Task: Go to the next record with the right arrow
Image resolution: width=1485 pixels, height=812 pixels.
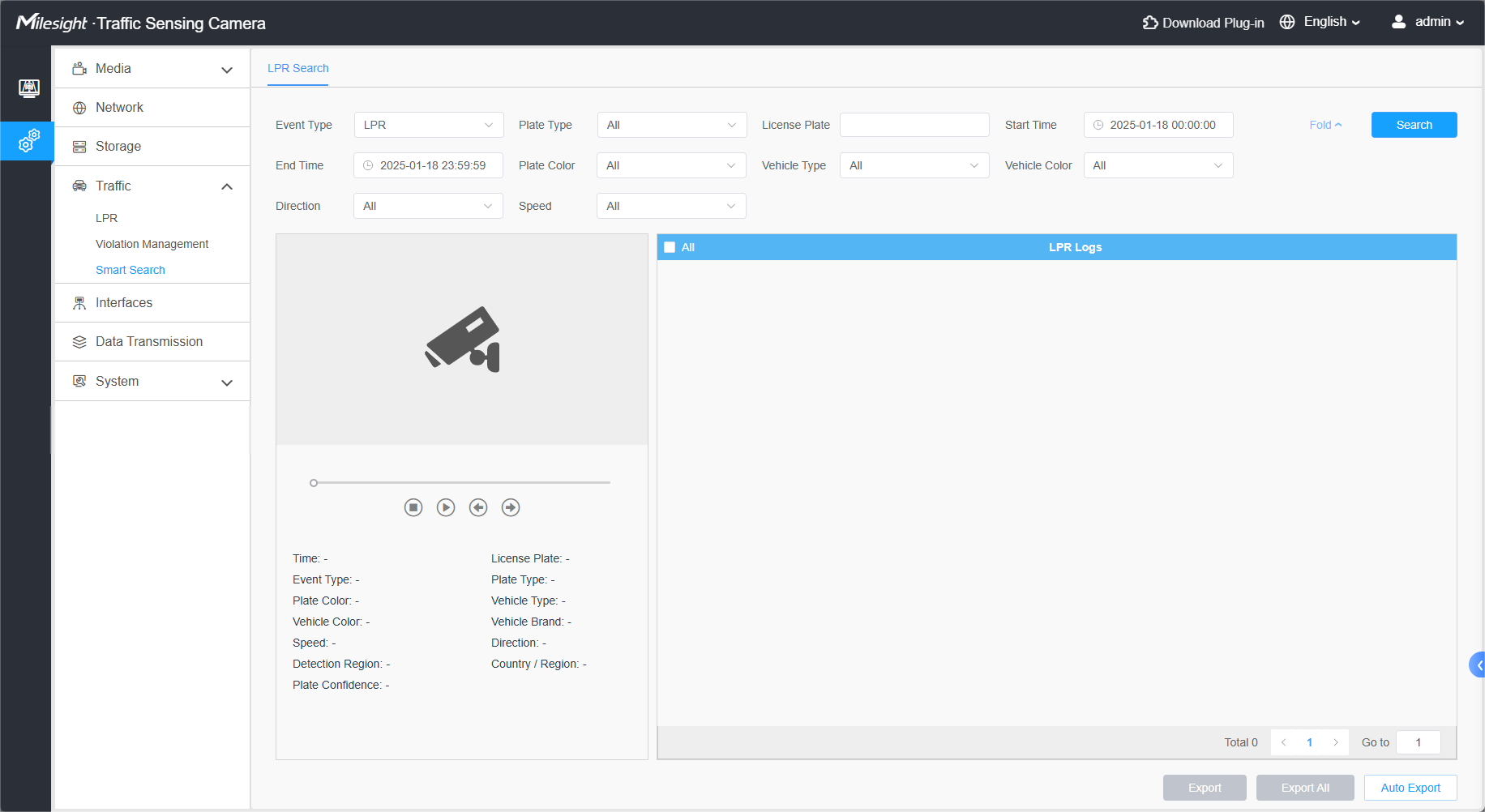Action: coord(511,507)
